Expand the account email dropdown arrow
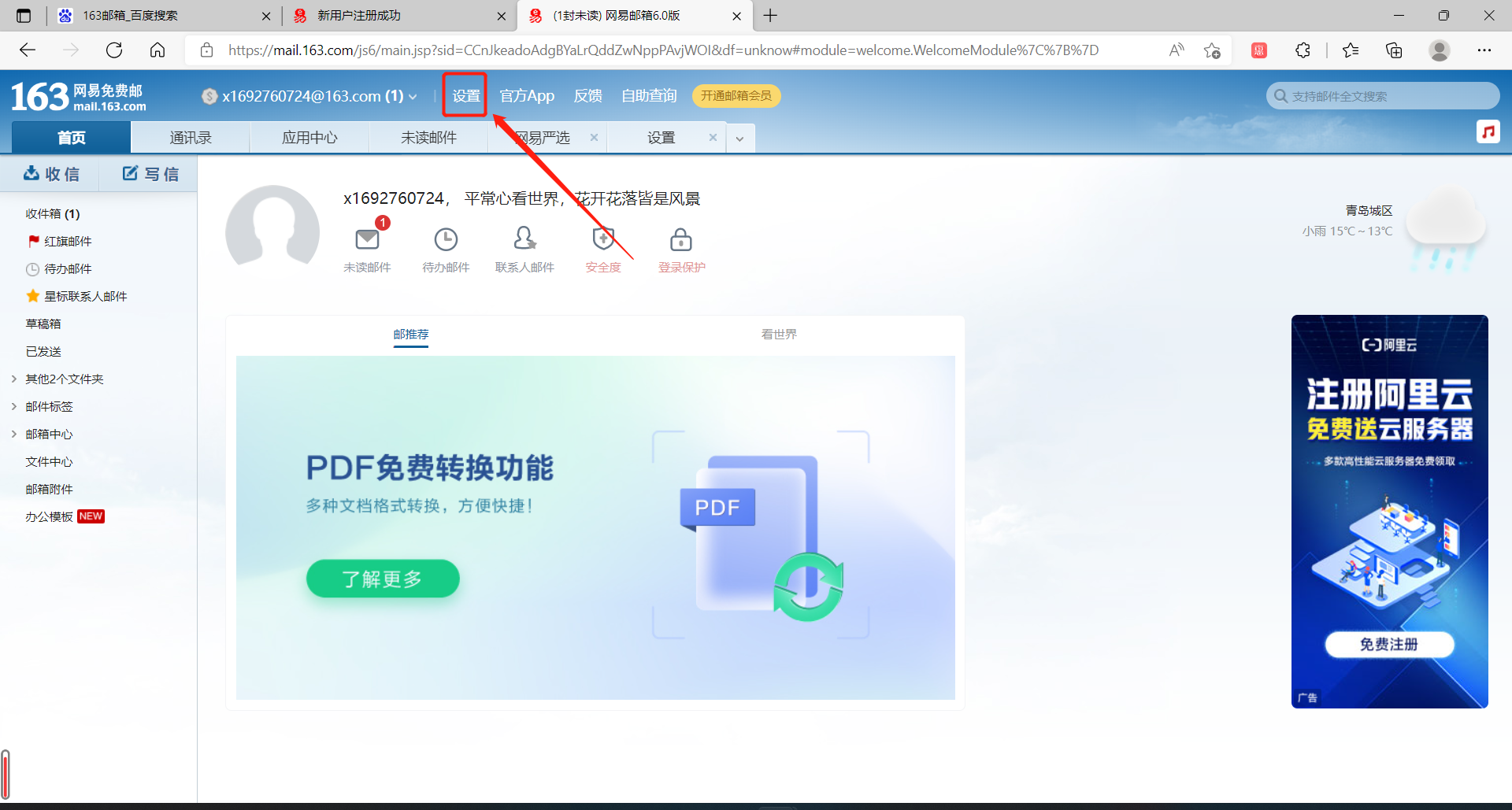Viewport: 1512px width, 810px height. 413,96
